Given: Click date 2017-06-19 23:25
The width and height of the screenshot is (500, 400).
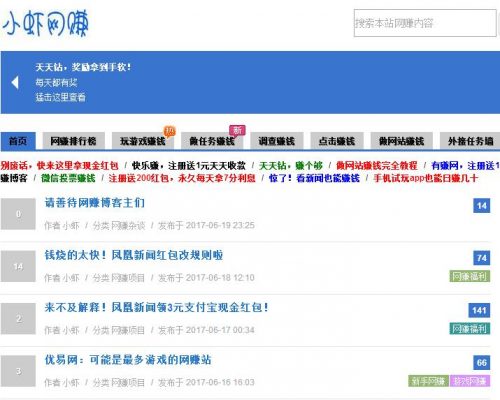Looking at the screenshot, I should click(220, 226).
